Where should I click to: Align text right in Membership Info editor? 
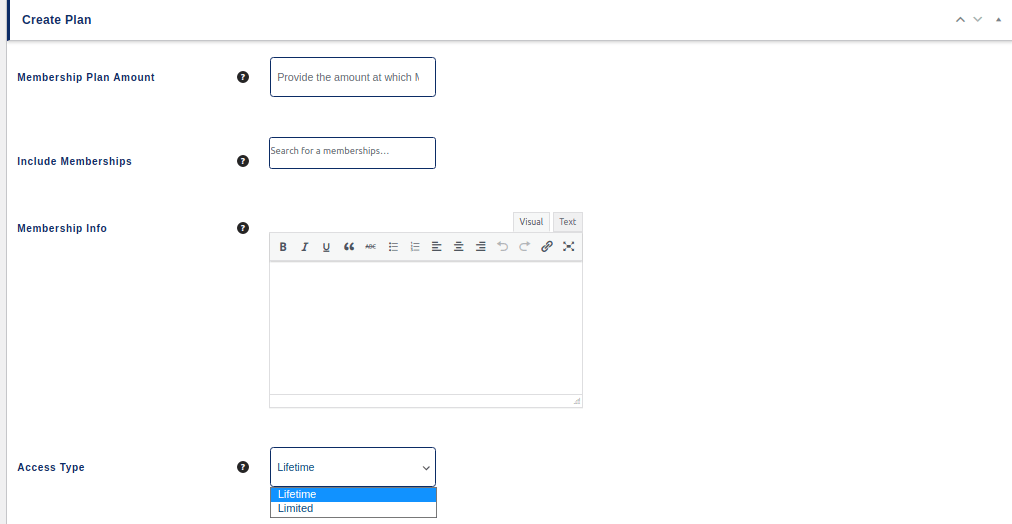pyautogui.click(x=480, y=247)
